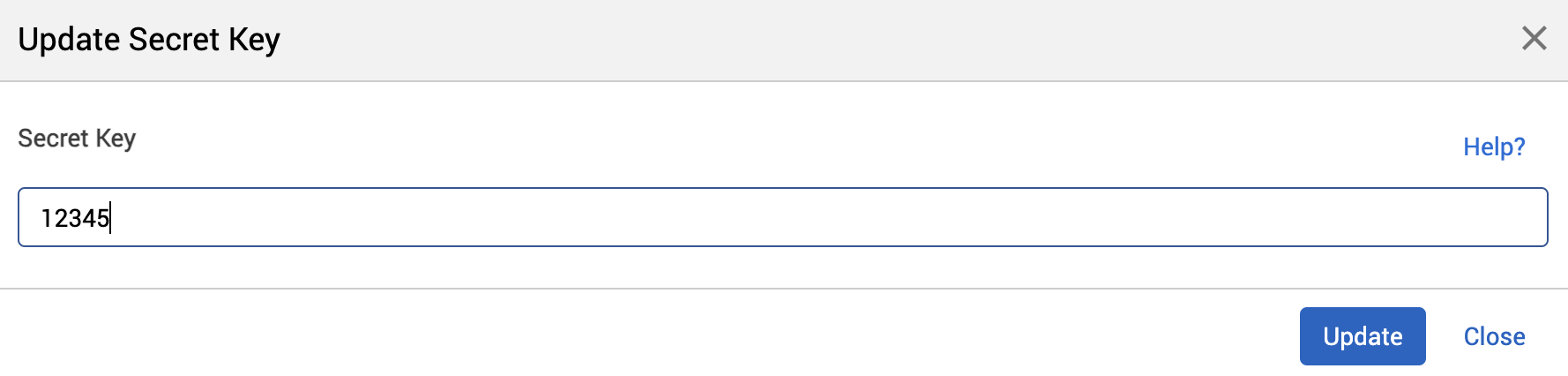Click the gray dialog header bar
Screen dimensions: 1568x376
pos(794,40)
